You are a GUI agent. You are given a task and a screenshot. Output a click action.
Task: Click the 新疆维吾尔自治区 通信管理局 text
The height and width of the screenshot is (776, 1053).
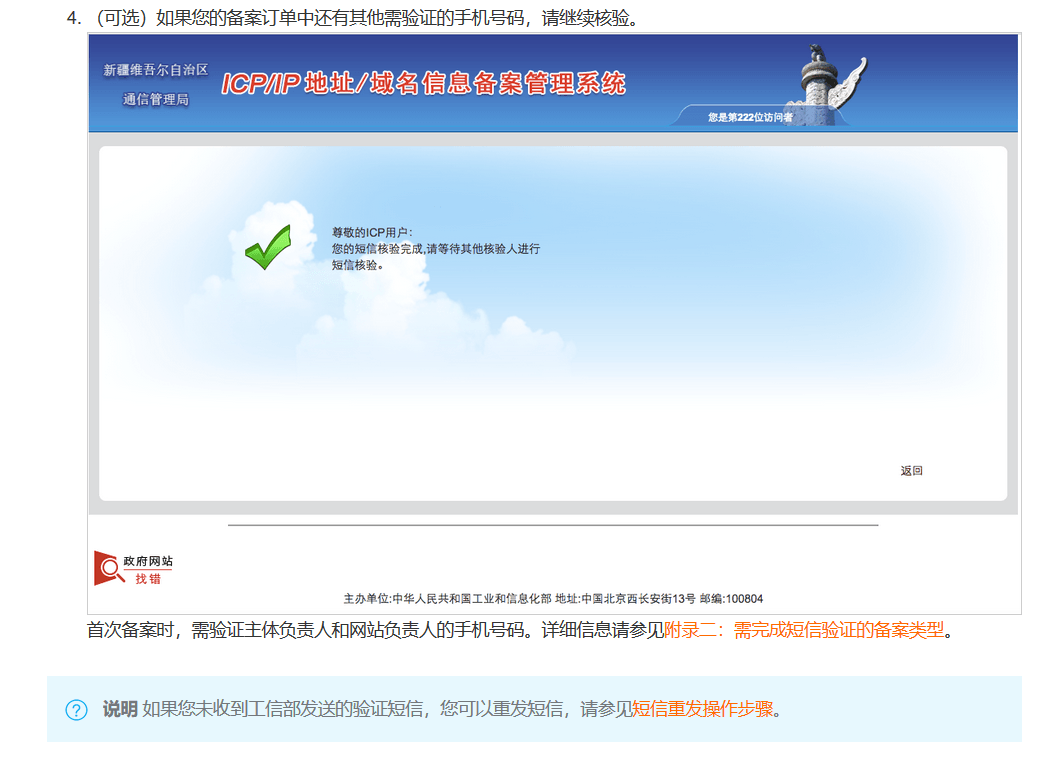coord(156,85)
